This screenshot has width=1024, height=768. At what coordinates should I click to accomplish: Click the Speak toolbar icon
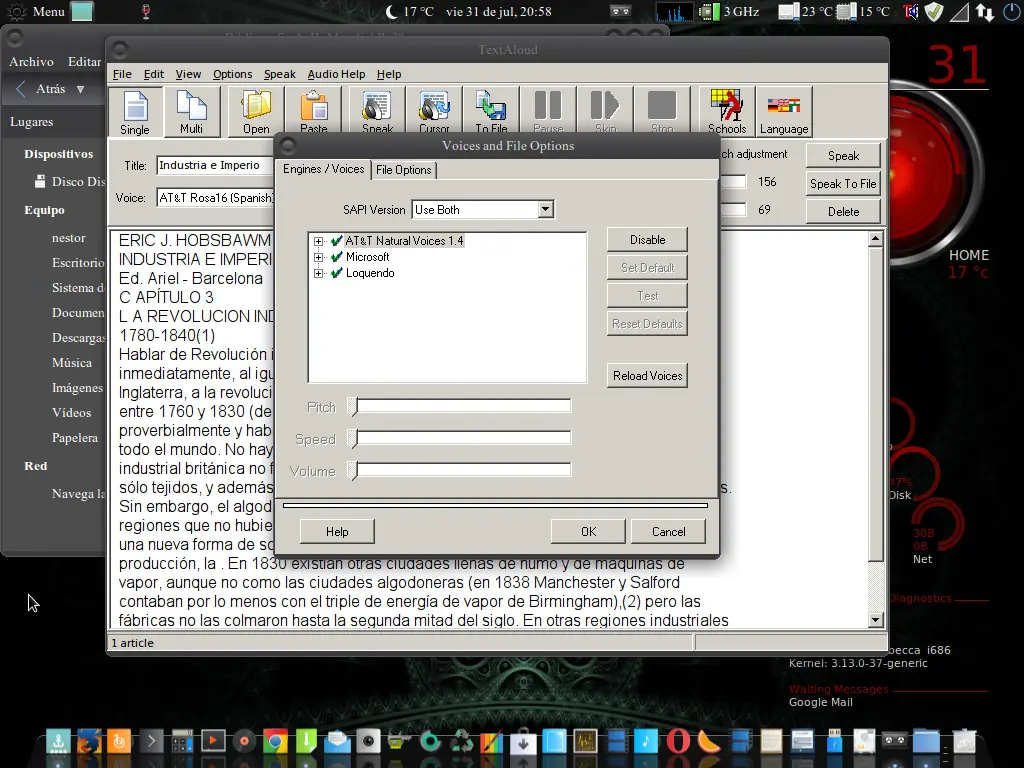tap(377, 111)
